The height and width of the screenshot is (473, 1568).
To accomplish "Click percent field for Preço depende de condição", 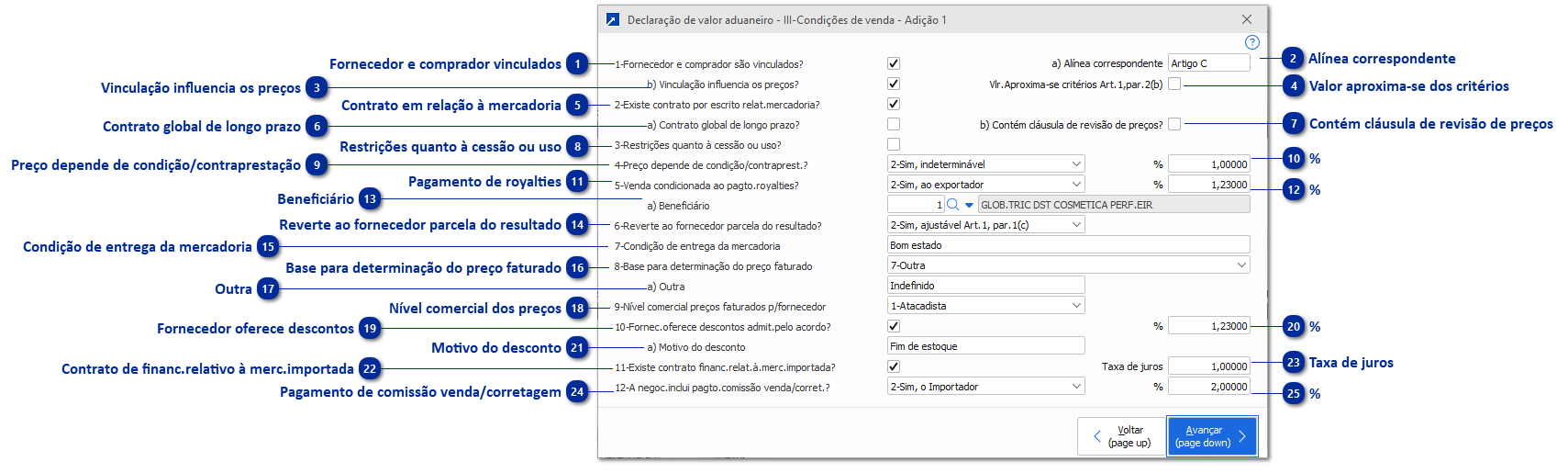I will click(1209, 164).
